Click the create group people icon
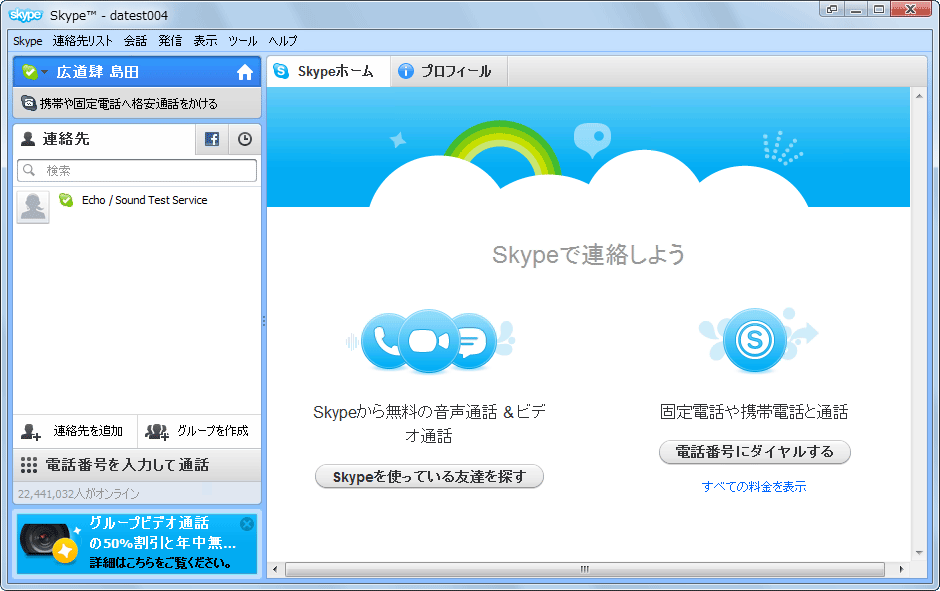The width and height of the screenshot is (940, 591). click(157, 432)
